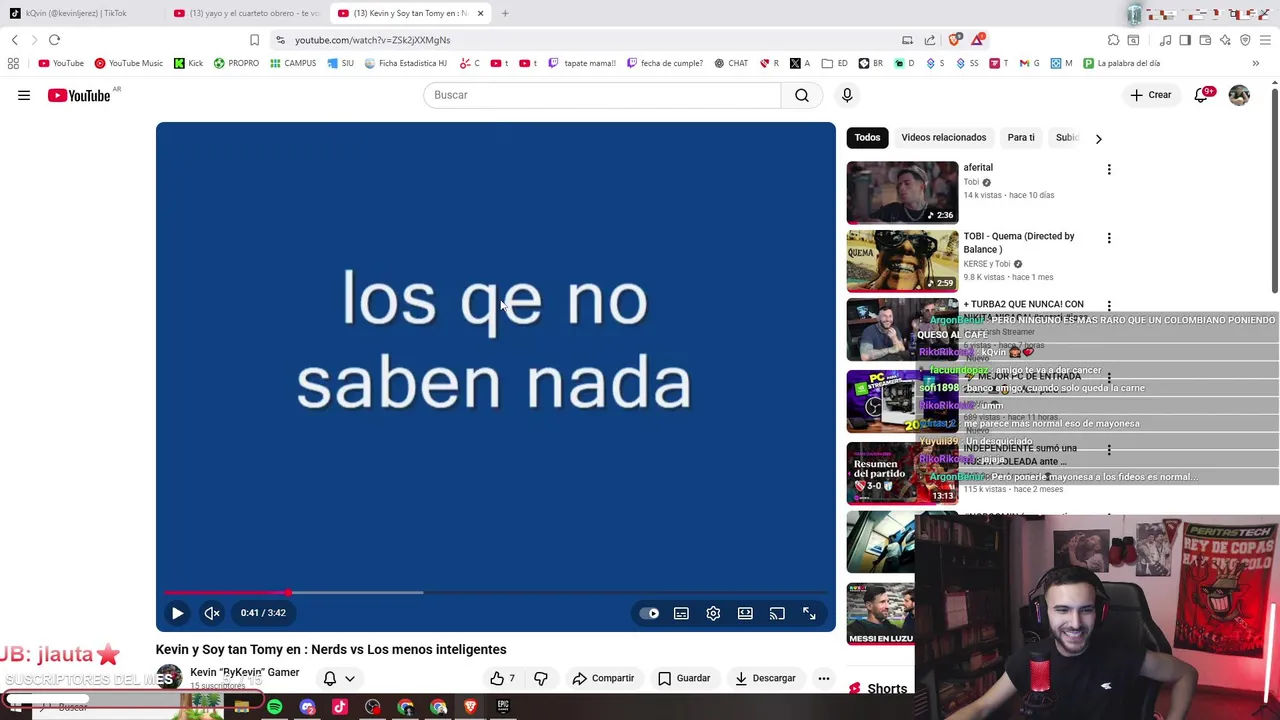The width and height of the screenshot is (1280, 720).
Task: Open TikTok from the taskbar
Action: [340, 707]
